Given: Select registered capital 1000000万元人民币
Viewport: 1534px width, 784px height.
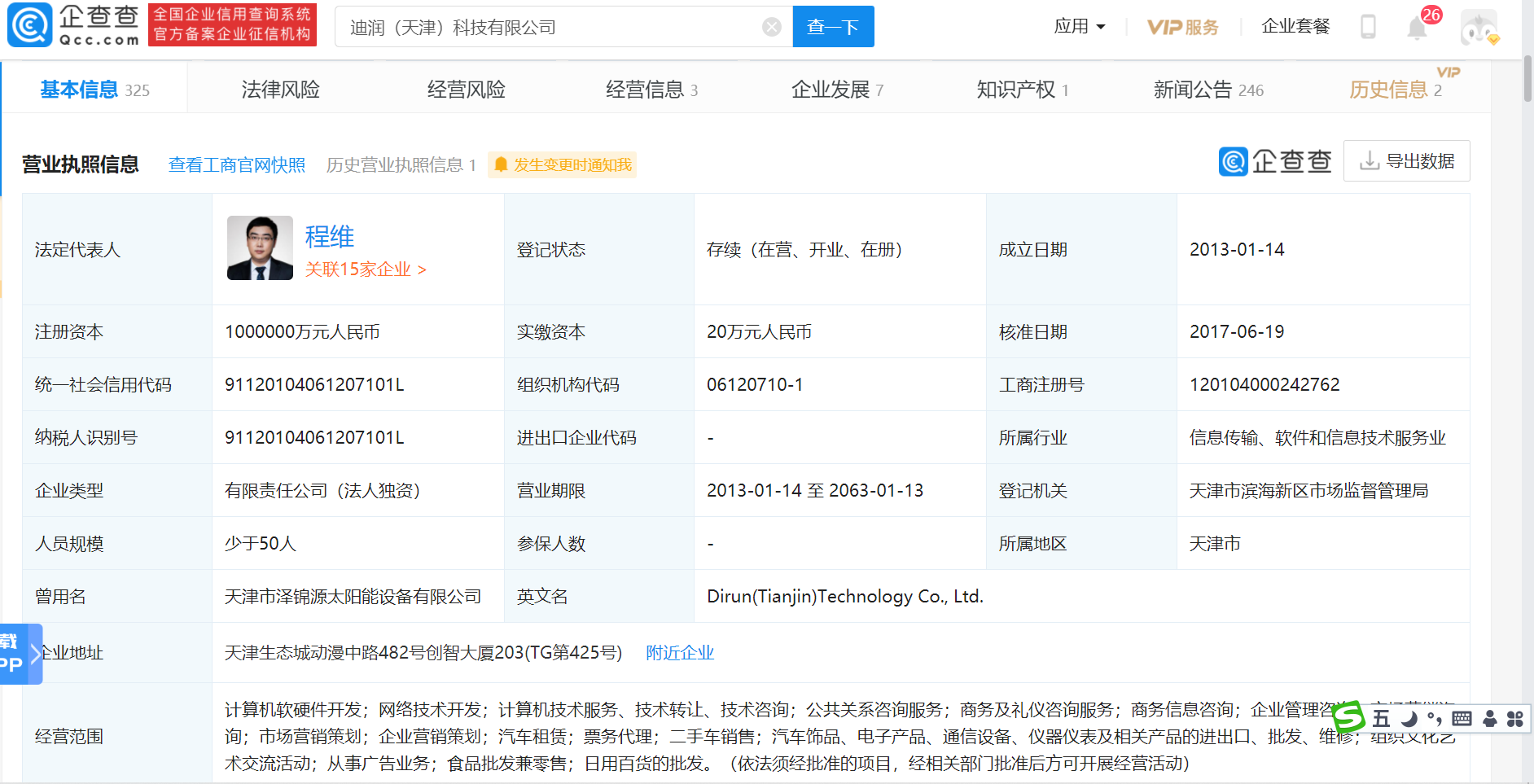Looking at the screenshot, I should click(x=302, y=332).
